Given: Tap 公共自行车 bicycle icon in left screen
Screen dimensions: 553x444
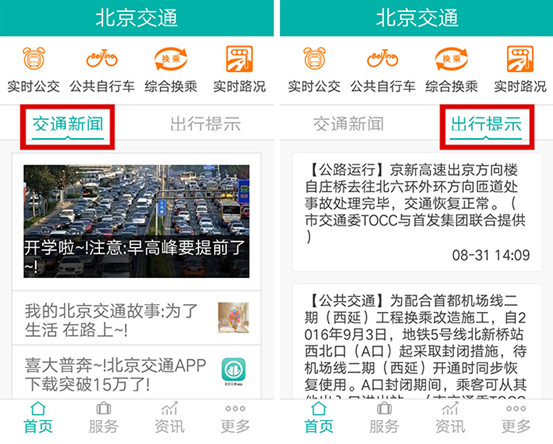Looking at the screenshot, I should coord(102,59).
